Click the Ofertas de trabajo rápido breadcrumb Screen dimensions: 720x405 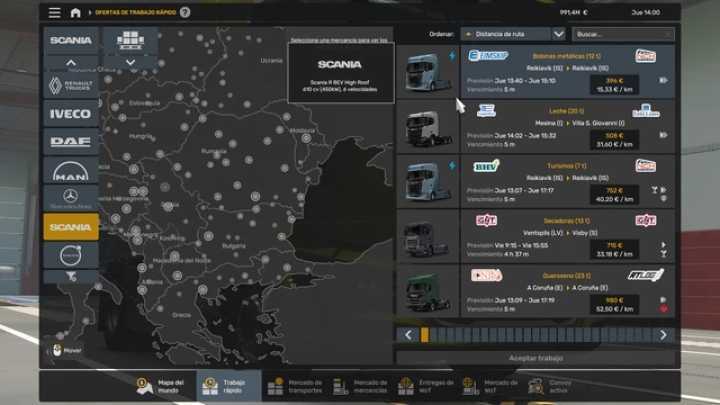tap(135, 12)
